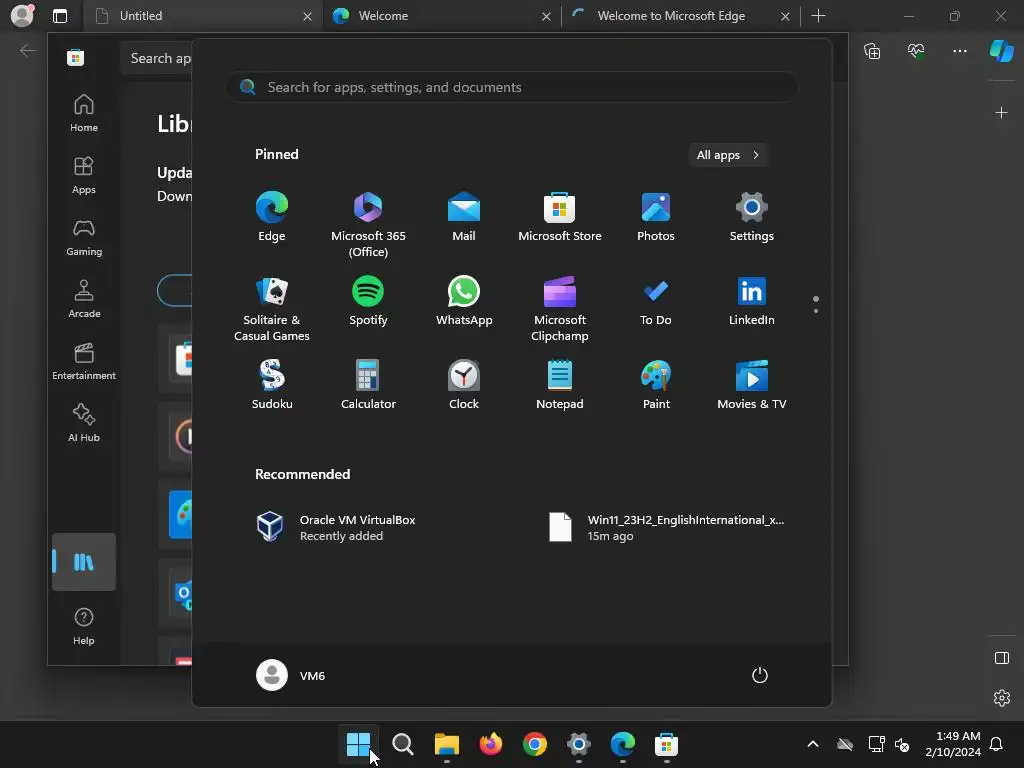Launch the Photos app
Image resolution: width=1024 pixels, height=768 pixels.
pyautogui.click(x=656, y=217)
